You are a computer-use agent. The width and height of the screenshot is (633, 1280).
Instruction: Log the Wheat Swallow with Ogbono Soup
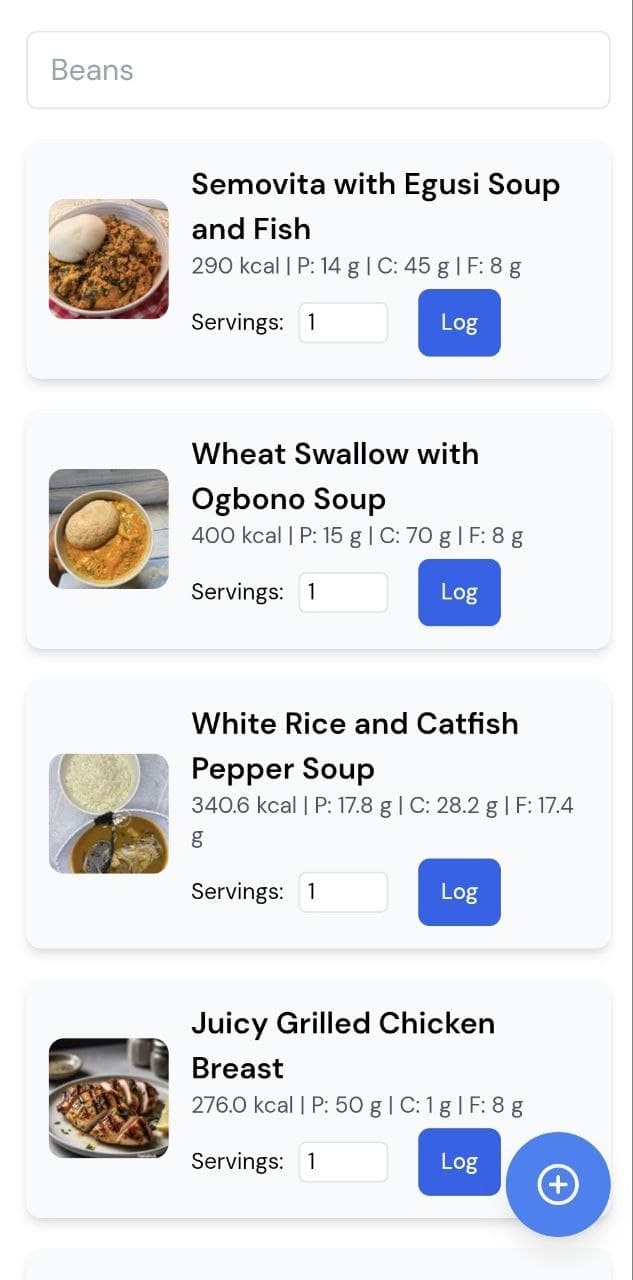tap(459, 592)
